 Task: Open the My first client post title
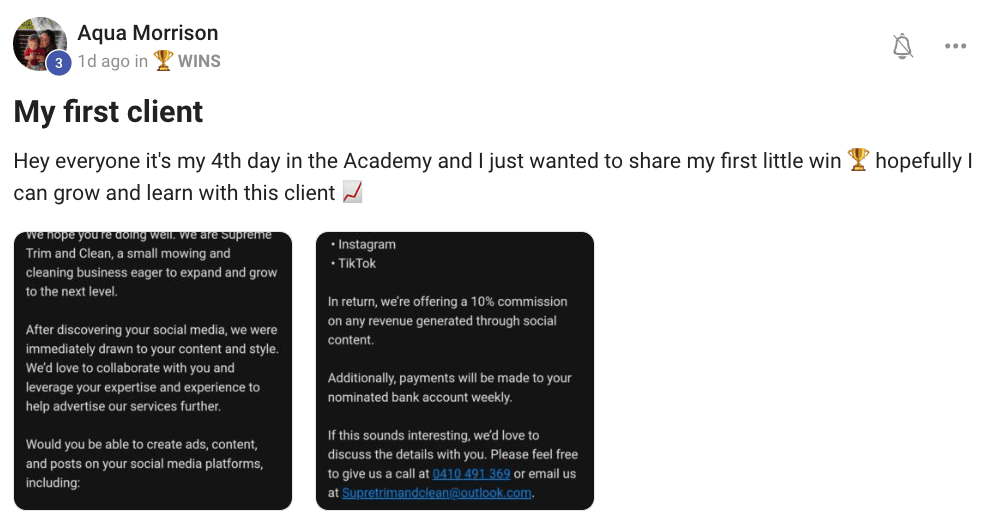pyautogui.click(x=108, y=112)
